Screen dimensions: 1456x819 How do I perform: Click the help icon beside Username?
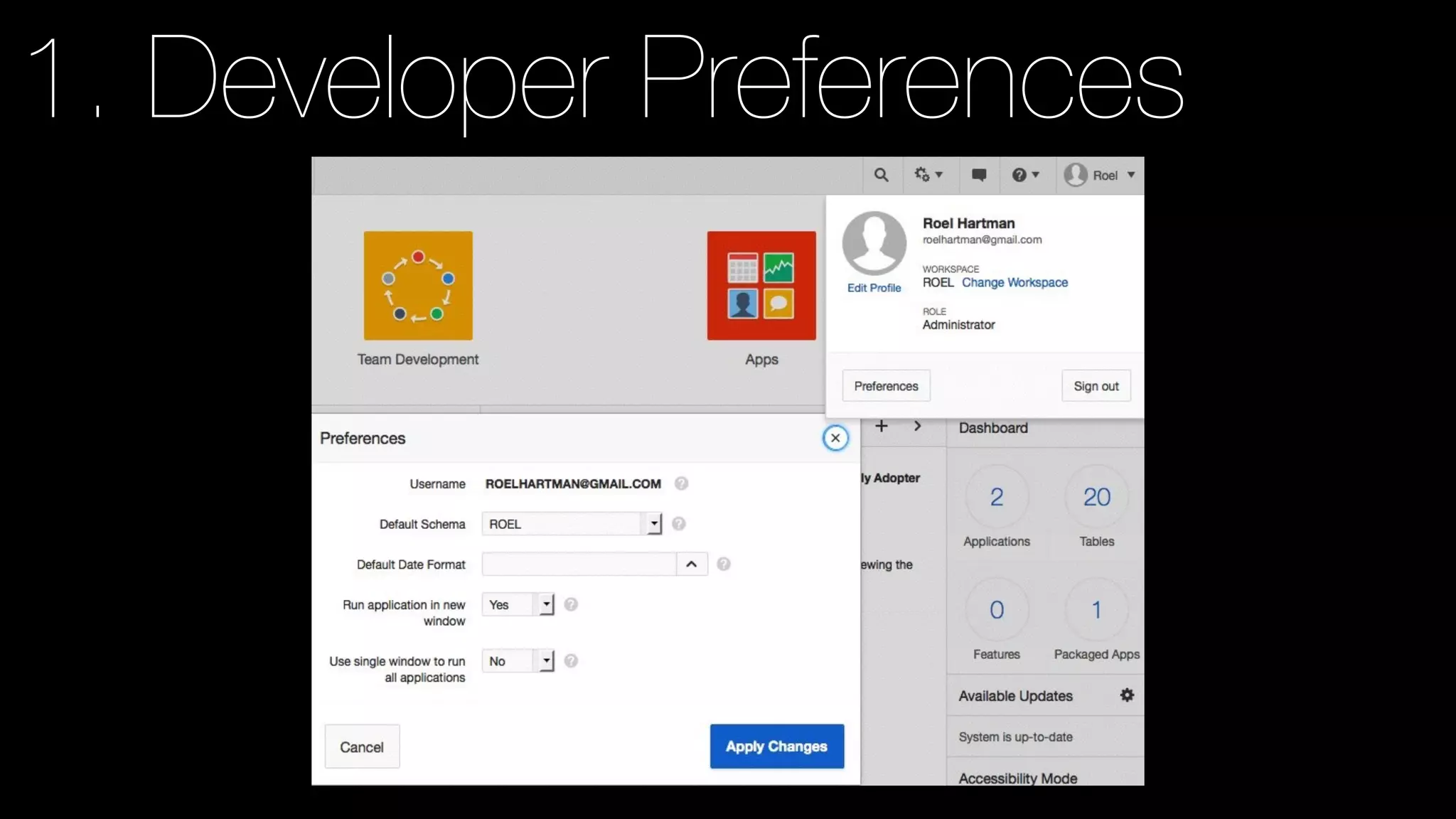point(681,483)
